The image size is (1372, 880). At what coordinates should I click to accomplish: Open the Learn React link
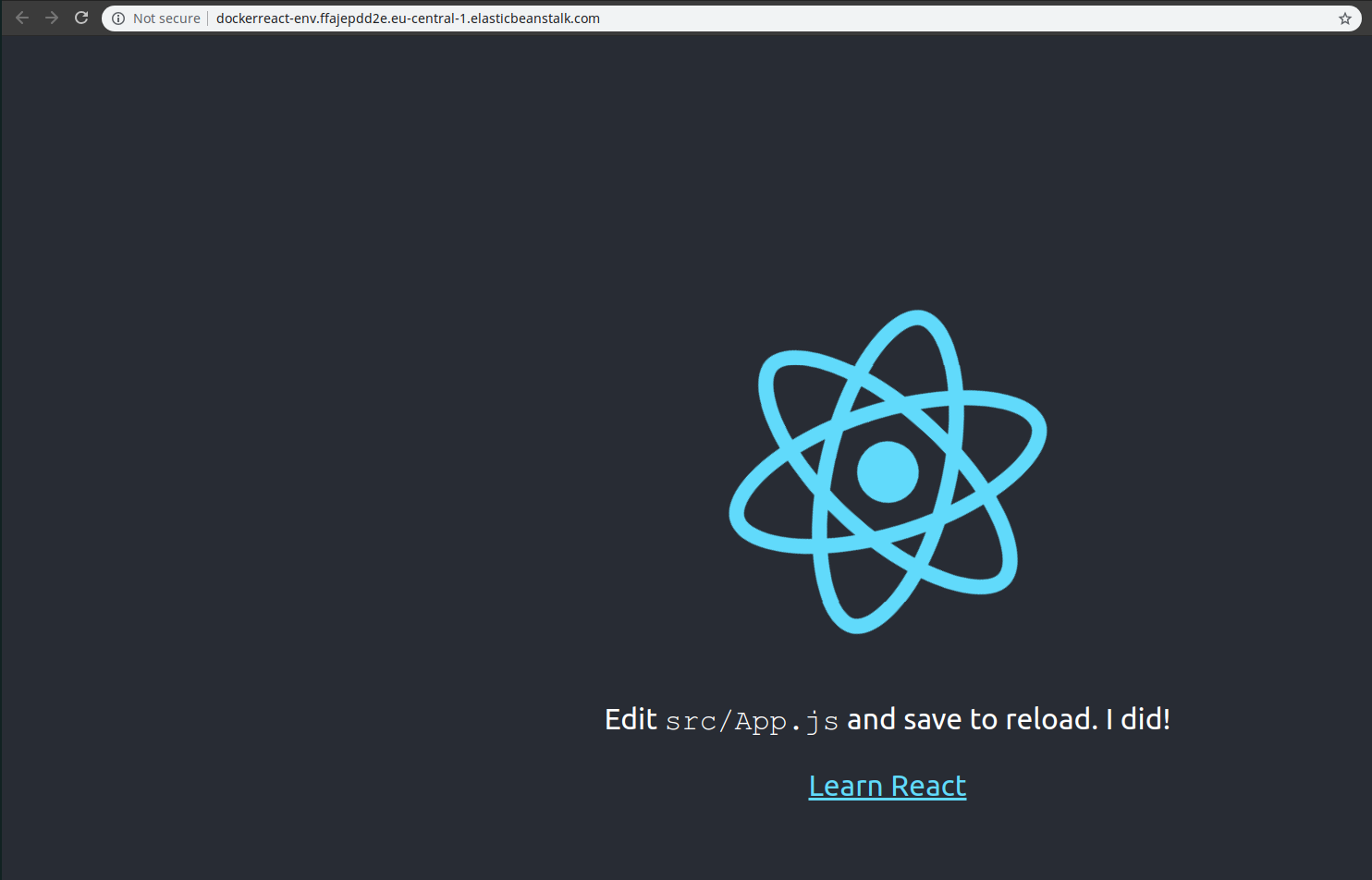pyautogui.click(x=888, y=786)
